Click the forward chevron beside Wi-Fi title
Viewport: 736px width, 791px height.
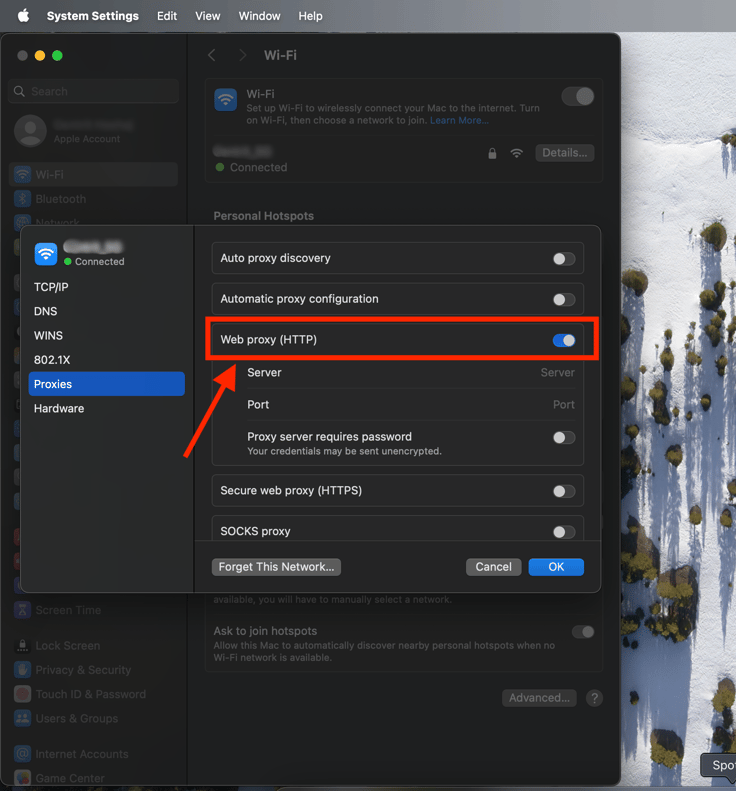point(242,55)
